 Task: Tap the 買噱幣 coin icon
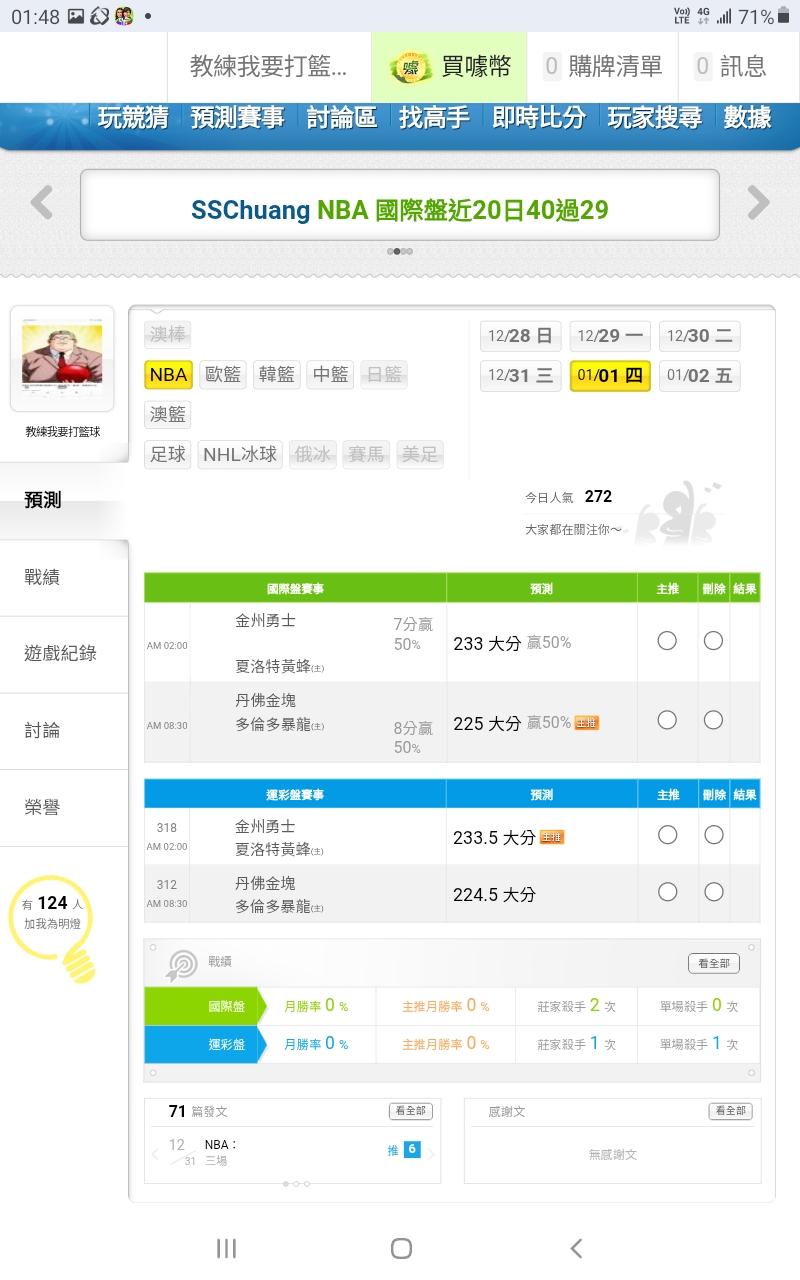[410, 67]
